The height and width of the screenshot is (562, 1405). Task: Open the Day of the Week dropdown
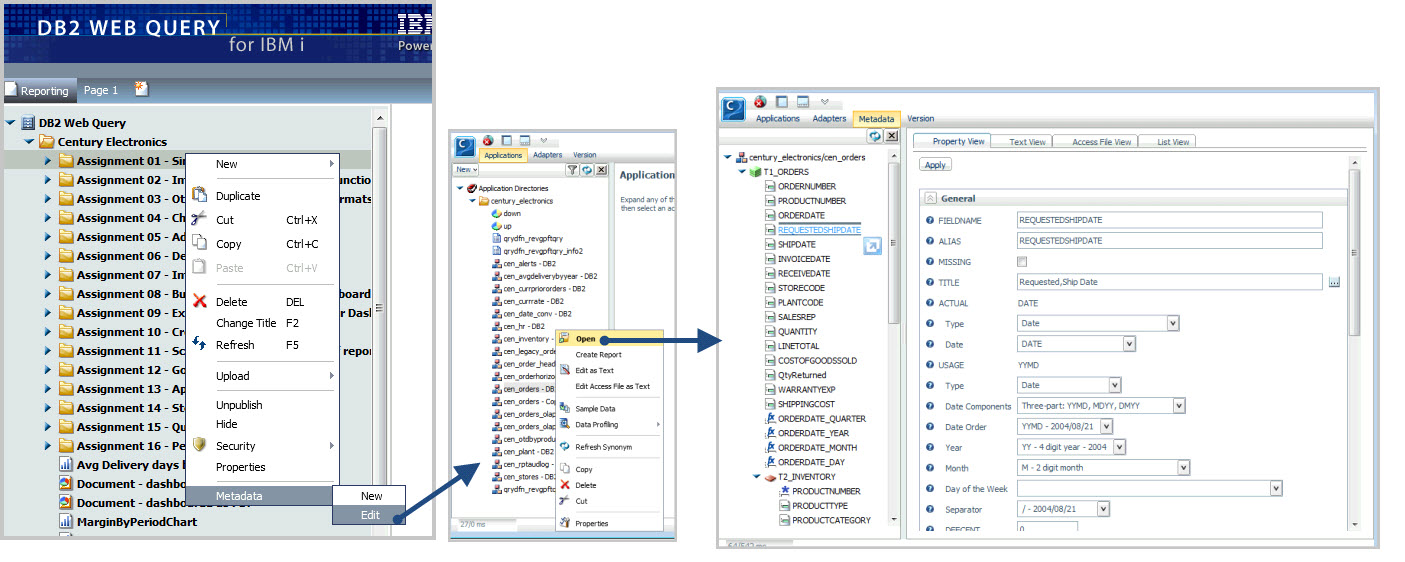(x=1276, y=488)
